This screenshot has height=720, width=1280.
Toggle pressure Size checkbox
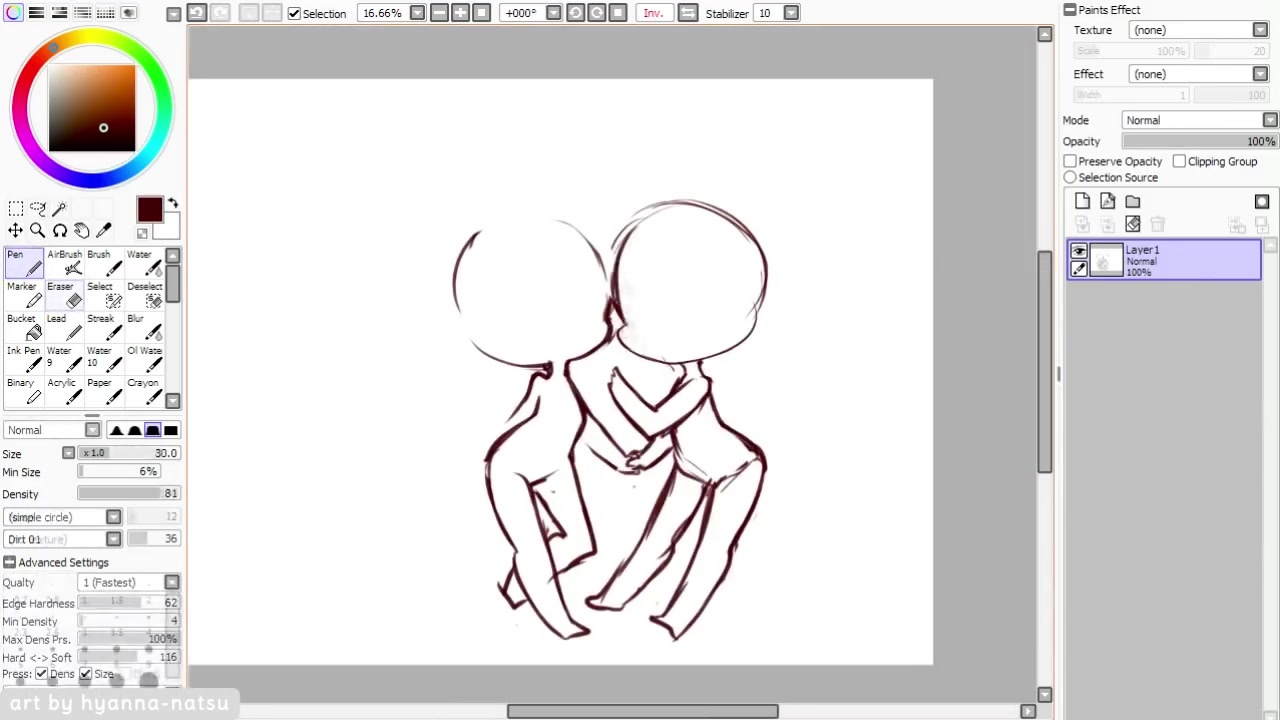pos(85,674)
